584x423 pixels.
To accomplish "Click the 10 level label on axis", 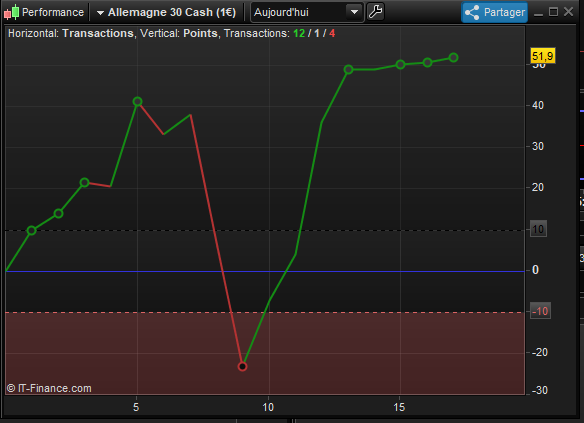I will click(x=538, y=229).
